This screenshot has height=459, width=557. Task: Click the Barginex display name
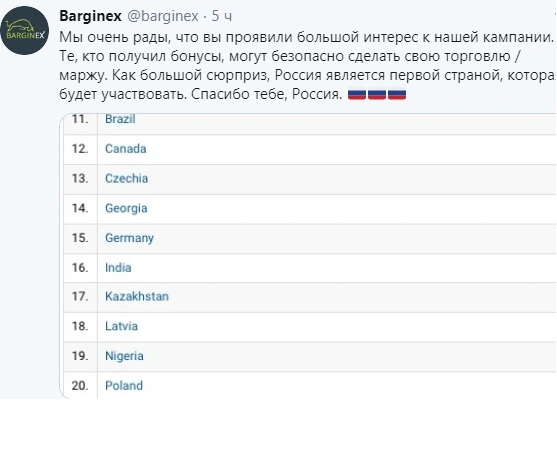tap(91, 16)
